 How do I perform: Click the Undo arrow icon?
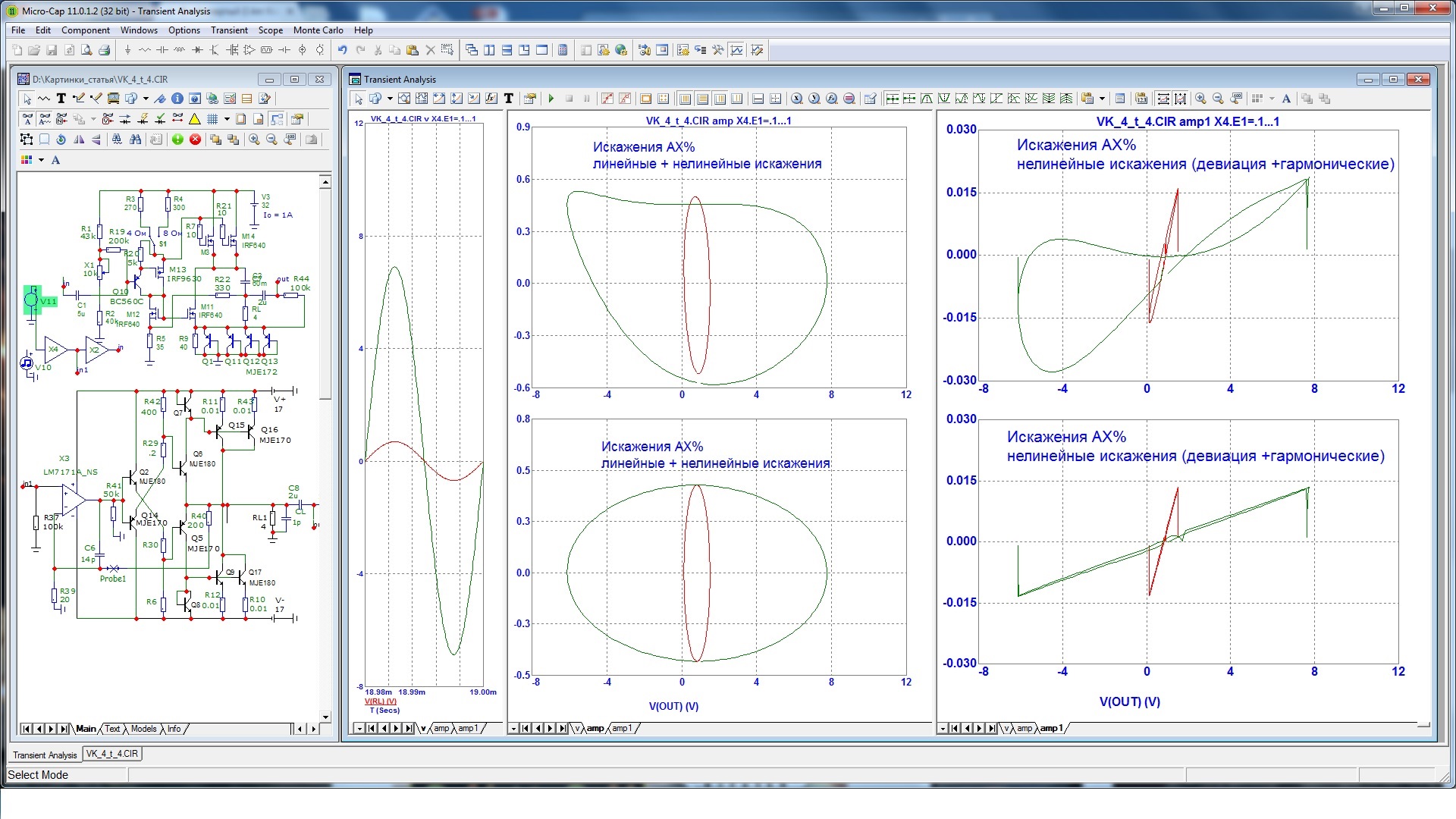click(343, 50)
